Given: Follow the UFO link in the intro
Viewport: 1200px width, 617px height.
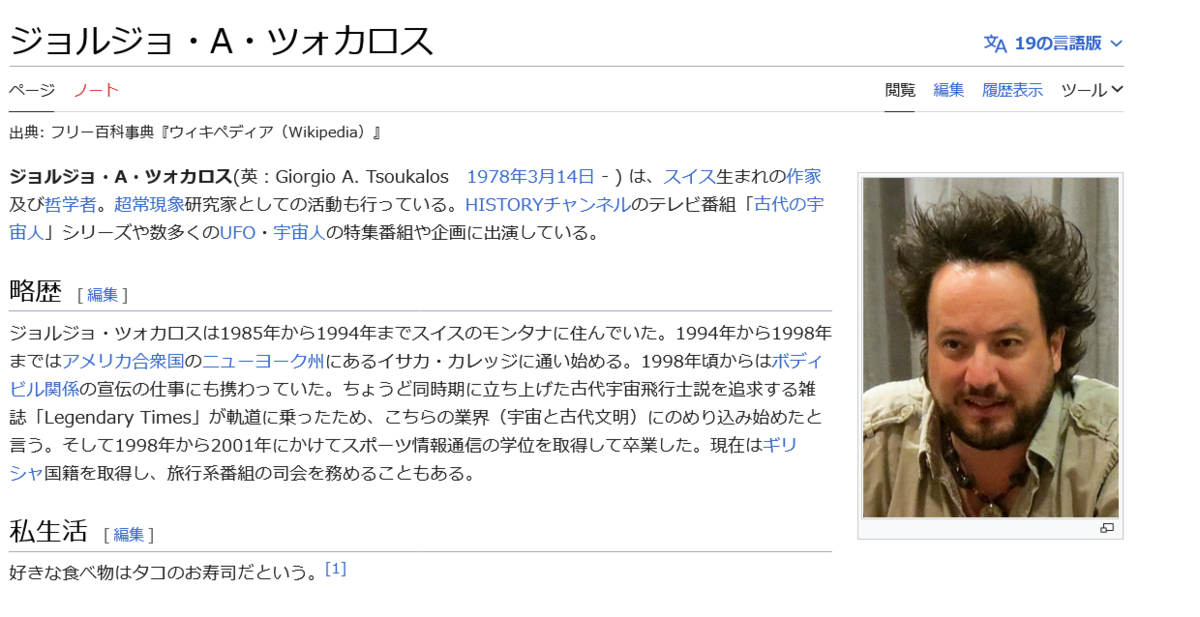Looking at the screenshot, I should [238, 233].
